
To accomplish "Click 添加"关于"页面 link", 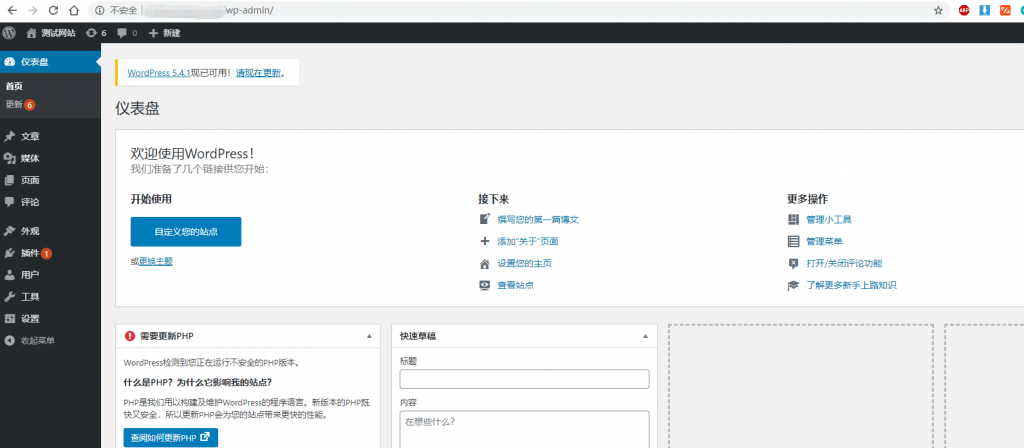I will click(528, 242).
